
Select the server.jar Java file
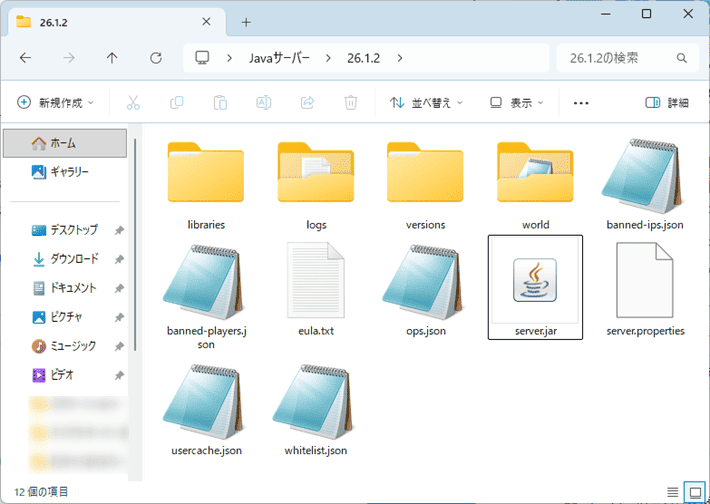click(x=535, y=287)
